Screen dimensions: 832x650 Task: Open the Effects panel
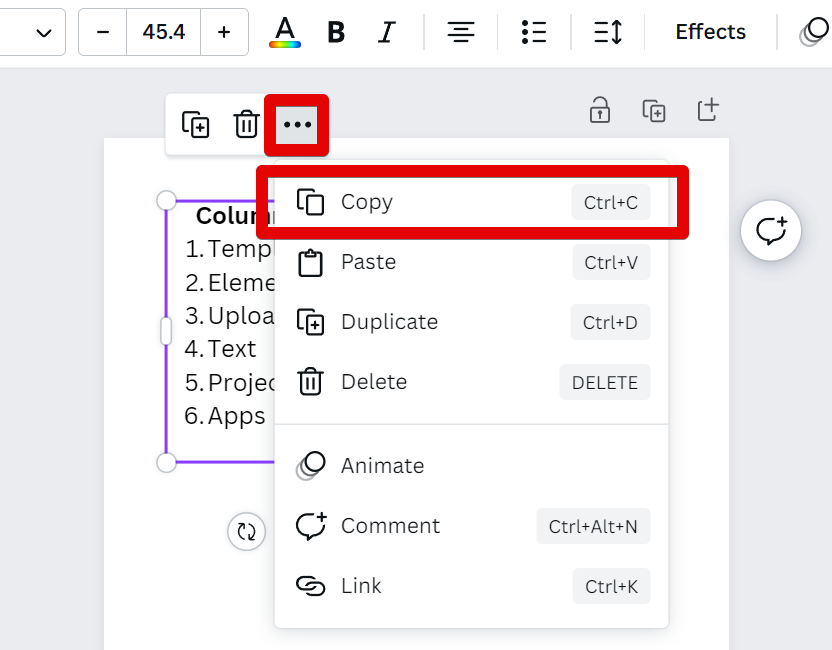click(x=710, y=32)
